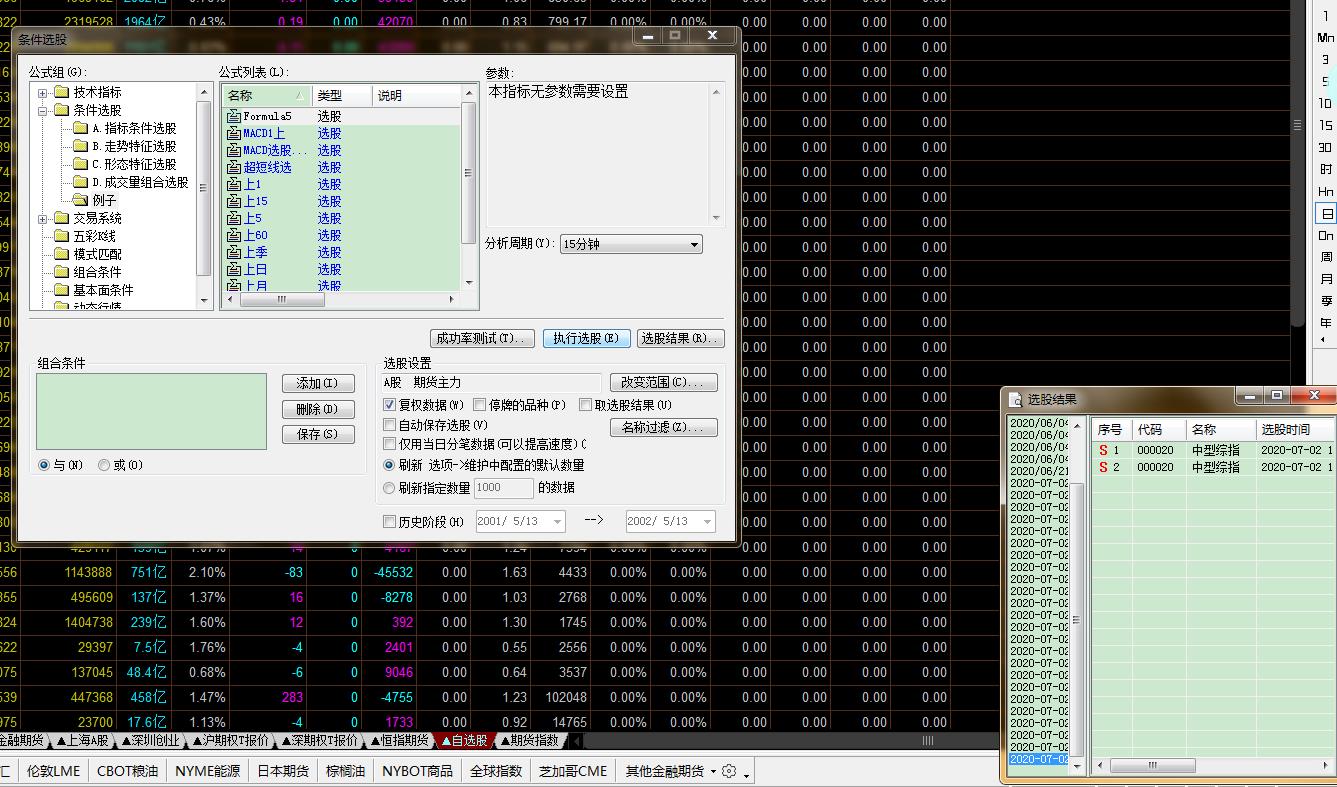Click the Formula5 formula icon
The image size is (1337, 787).
234,116
